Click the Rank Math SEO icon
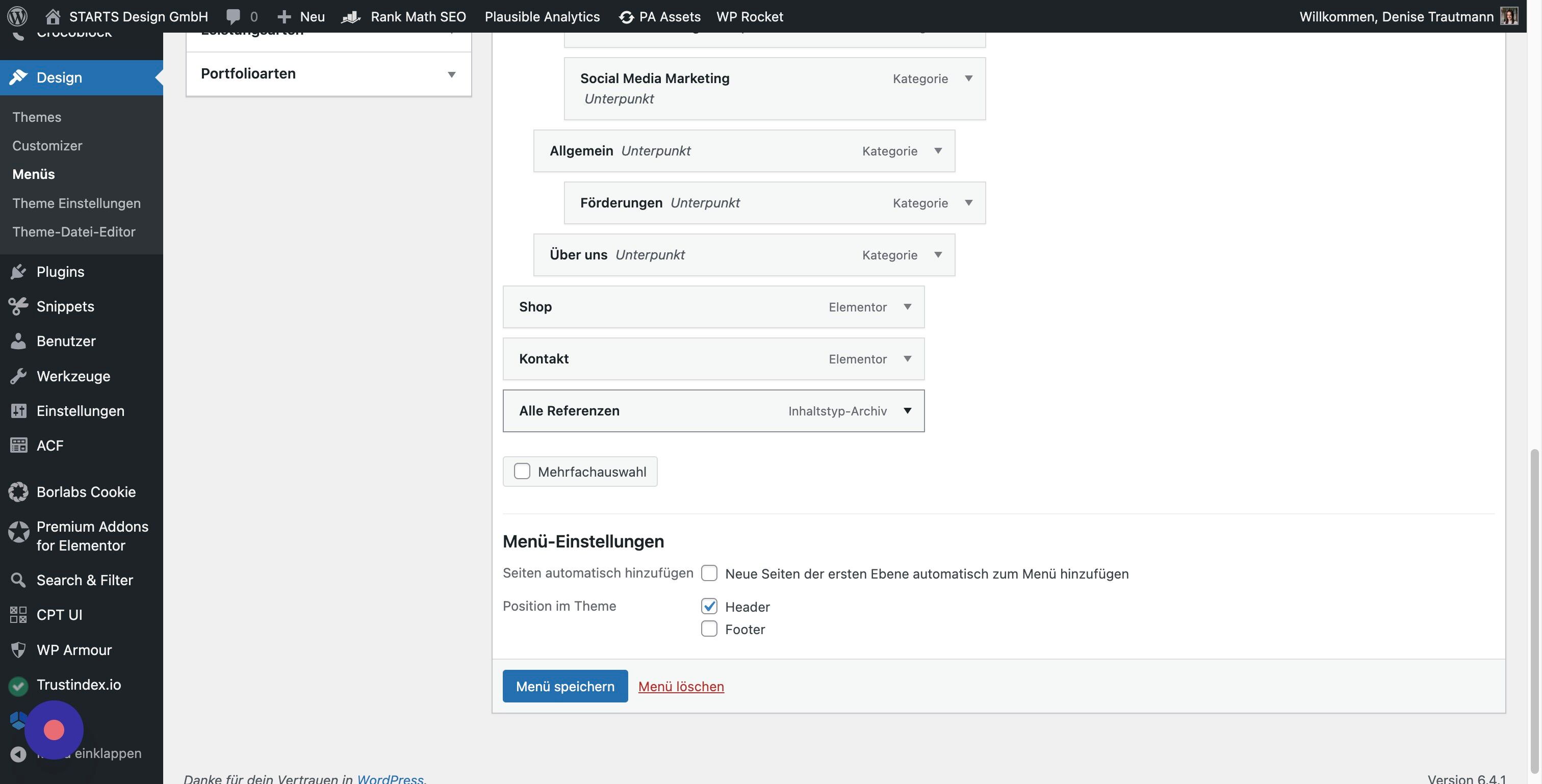The image size is (1542, 784). point(351,17)
